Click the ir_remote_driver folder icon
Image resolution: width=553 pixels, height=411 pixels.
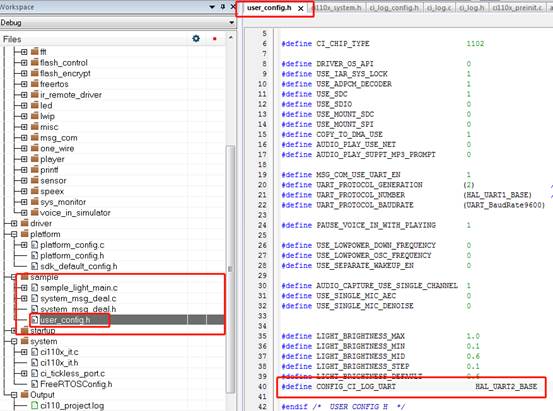[x=35, y=94]
